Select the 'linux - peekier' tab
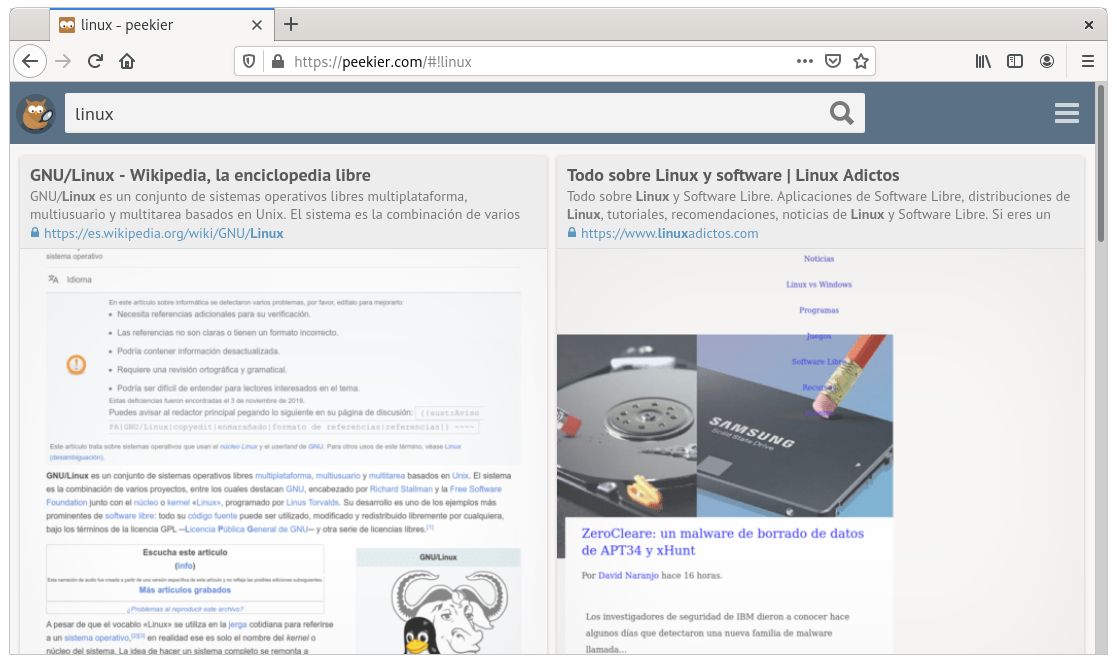1117x664 pixels. [x=150, y=25]
